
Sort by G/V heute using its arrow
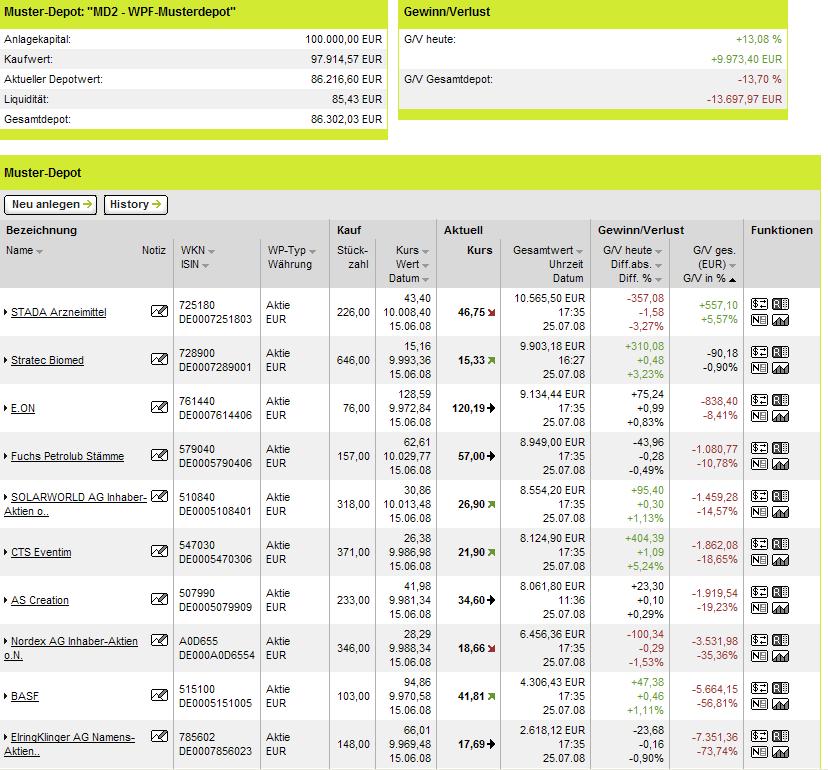pos(658,251)
